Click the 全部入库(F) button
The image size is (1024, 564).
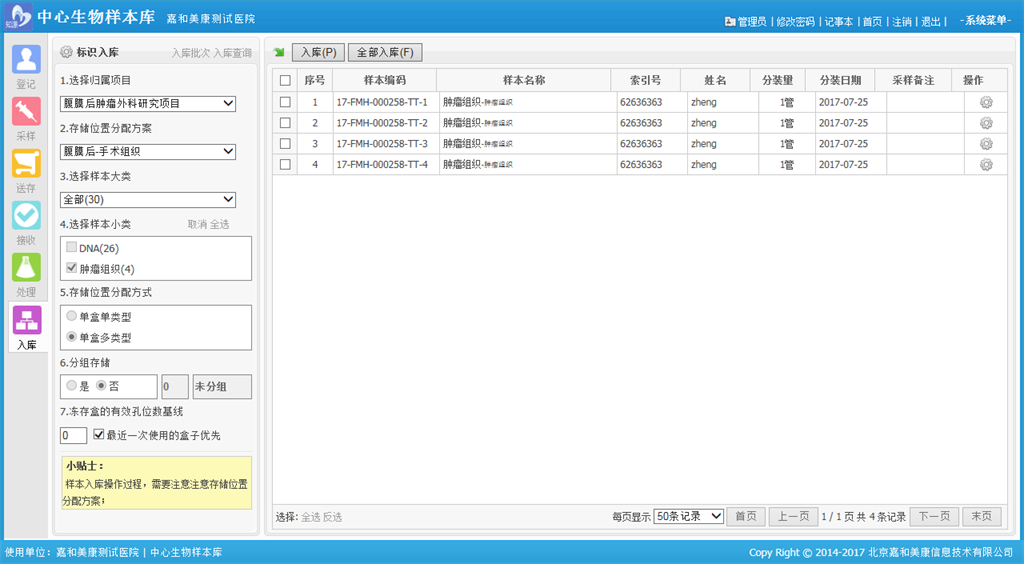[x=385, y=53]
